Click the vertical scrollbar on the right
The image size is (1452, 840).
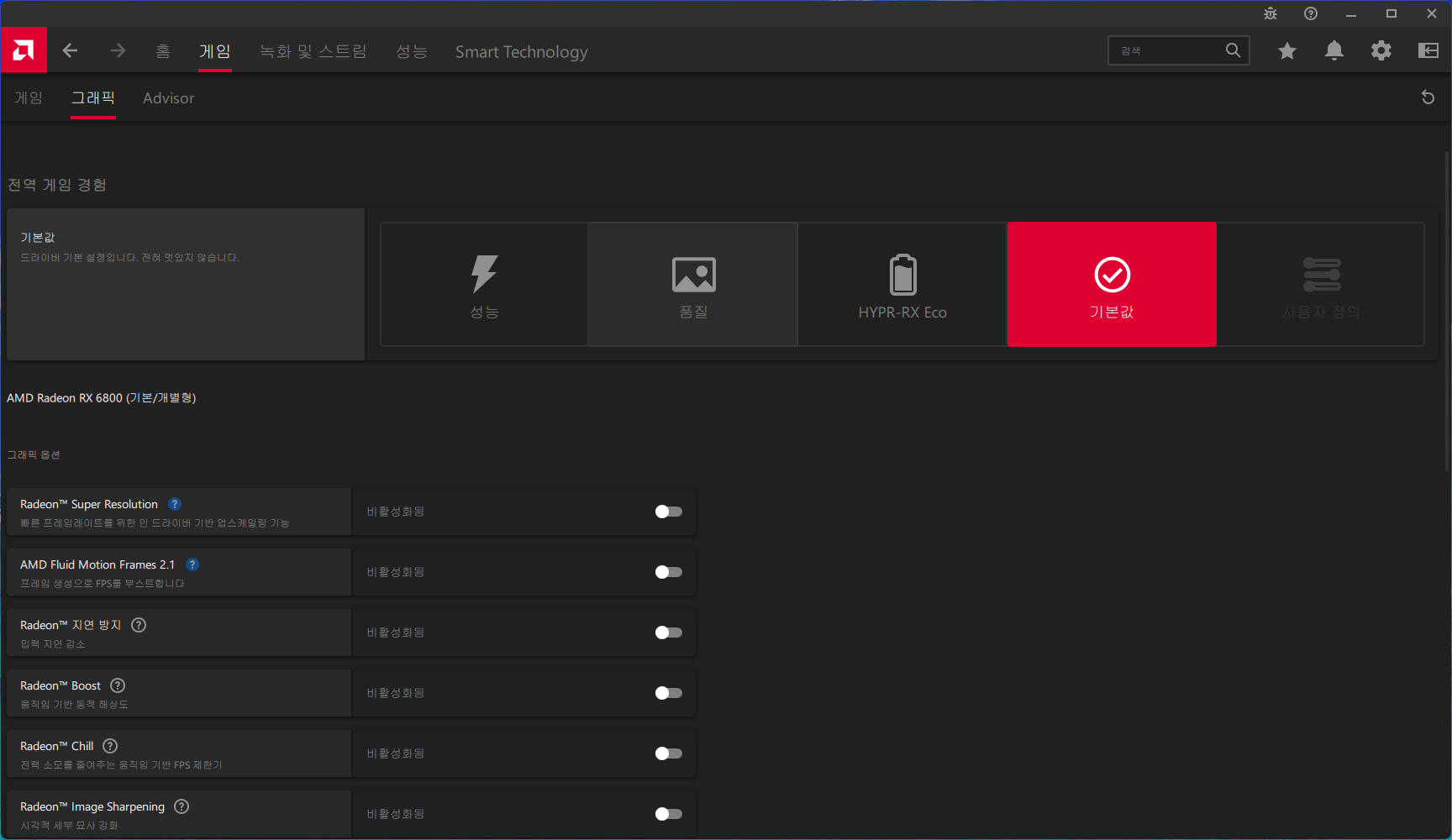[x=1447, y=311]
